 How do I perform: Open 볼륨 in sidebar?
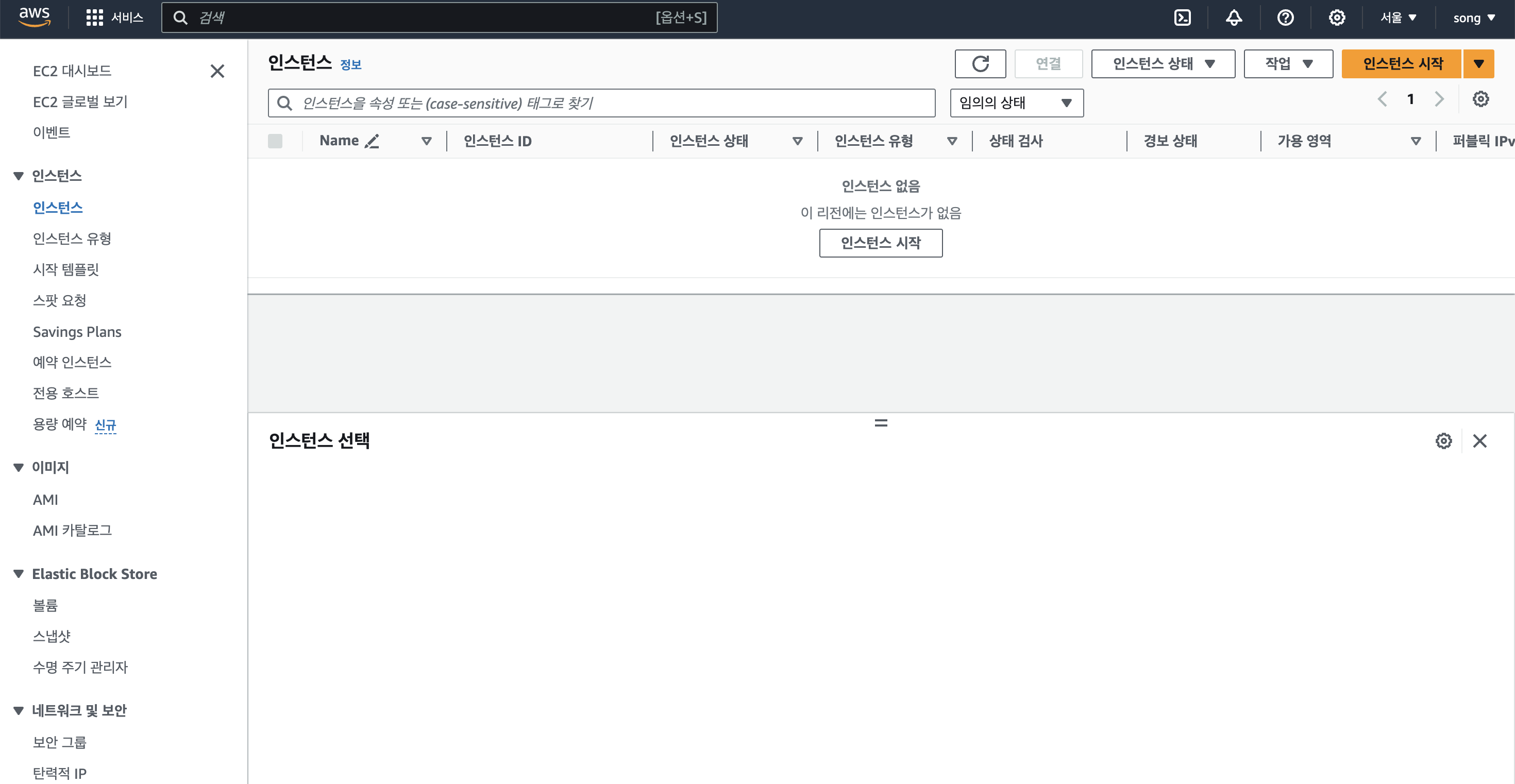coord(45,605)
